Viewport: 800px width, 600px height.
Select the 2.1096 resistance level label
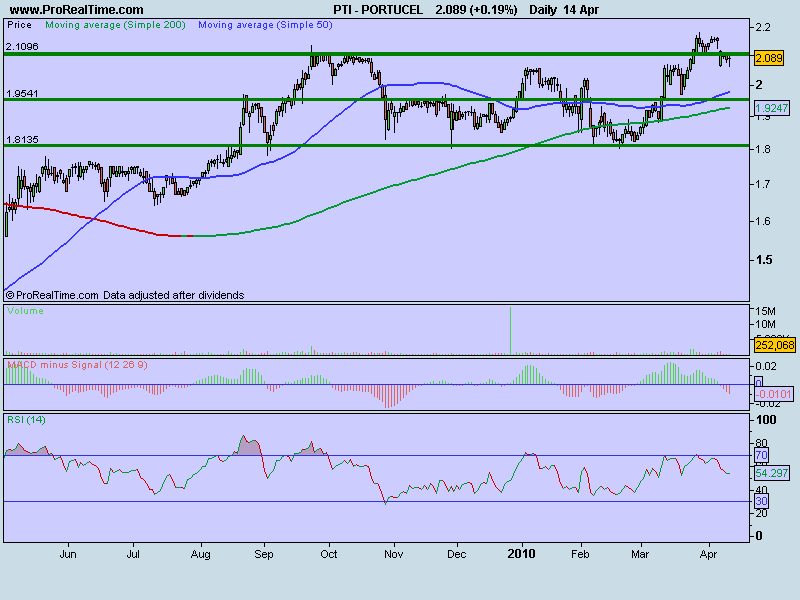pyautogui.click(x=22, y=47)
